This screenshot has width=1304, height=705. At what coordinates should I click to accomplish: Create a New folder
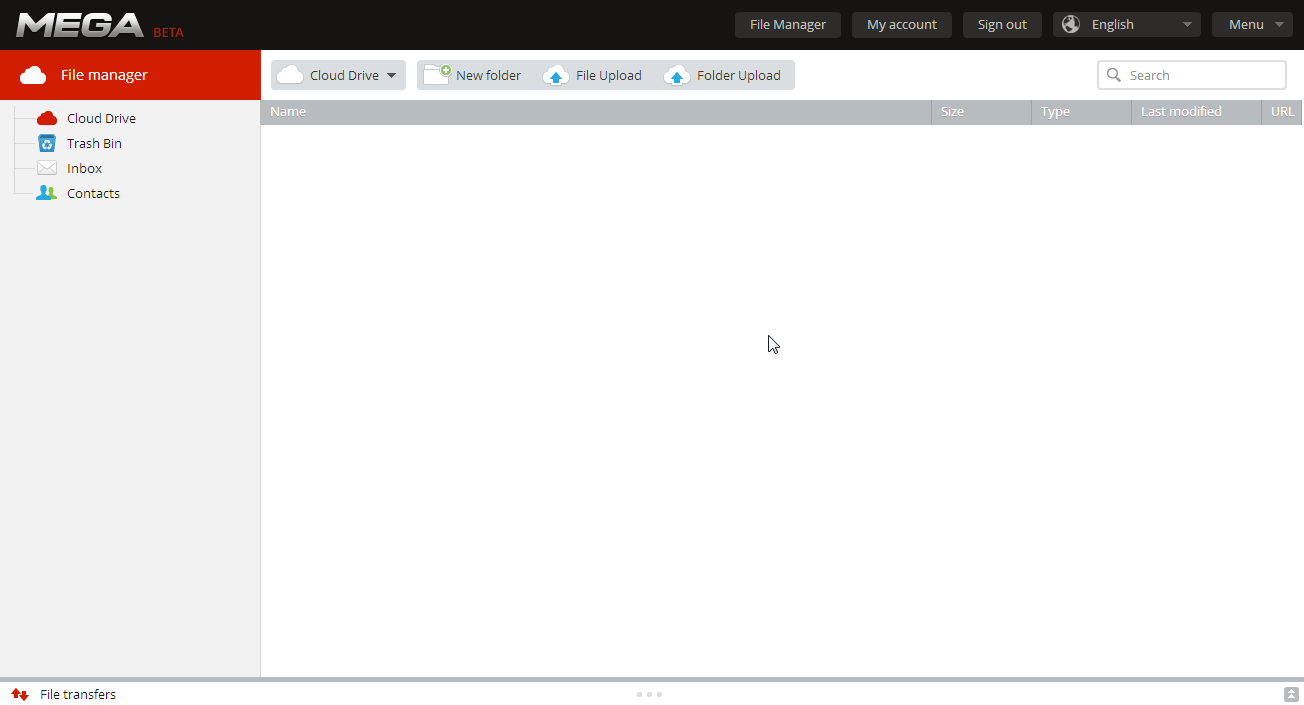[x=473, y=75]
